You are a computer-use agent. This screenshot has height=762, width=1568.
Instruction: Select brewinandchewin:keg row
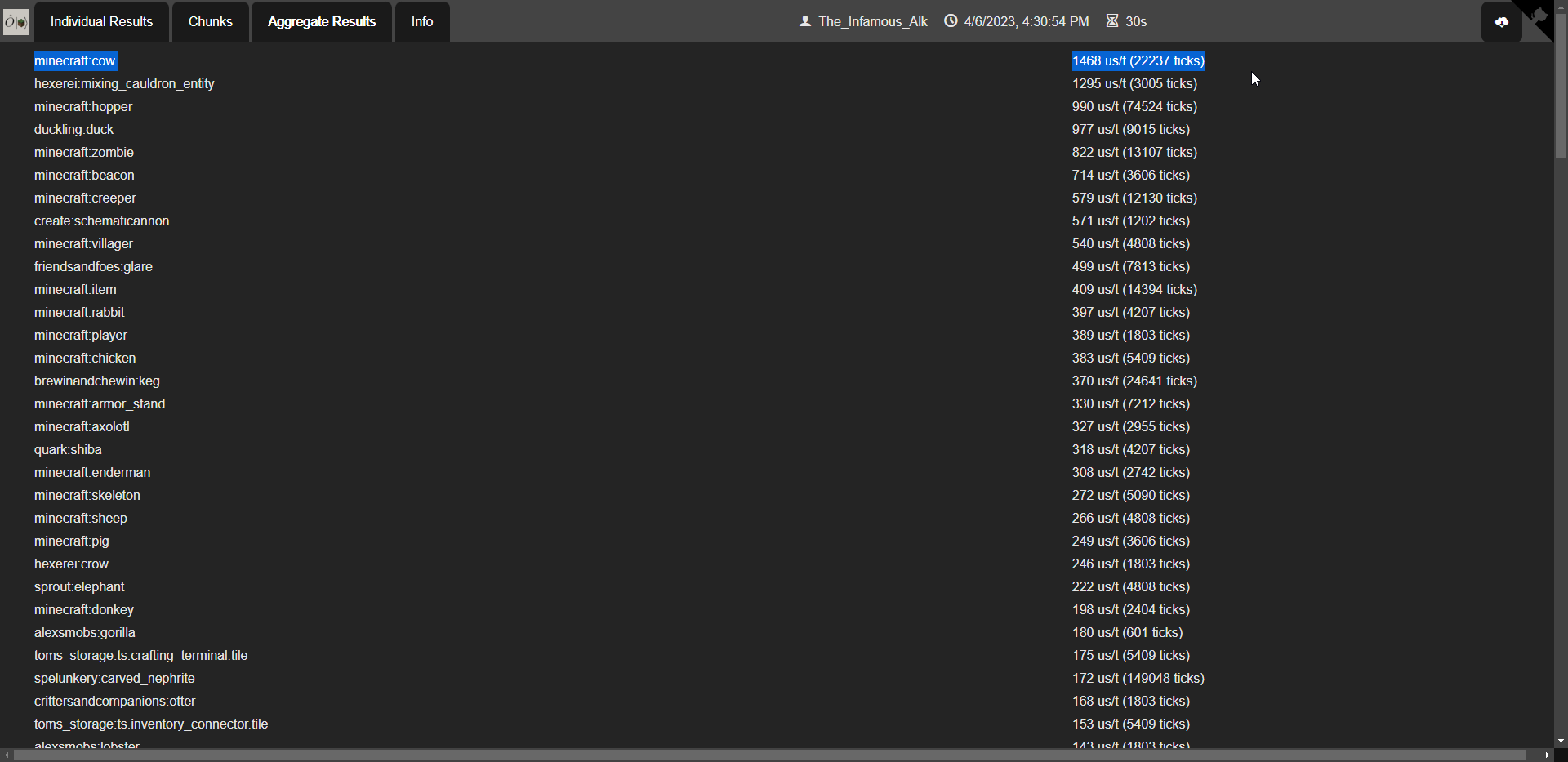(97, 381)
